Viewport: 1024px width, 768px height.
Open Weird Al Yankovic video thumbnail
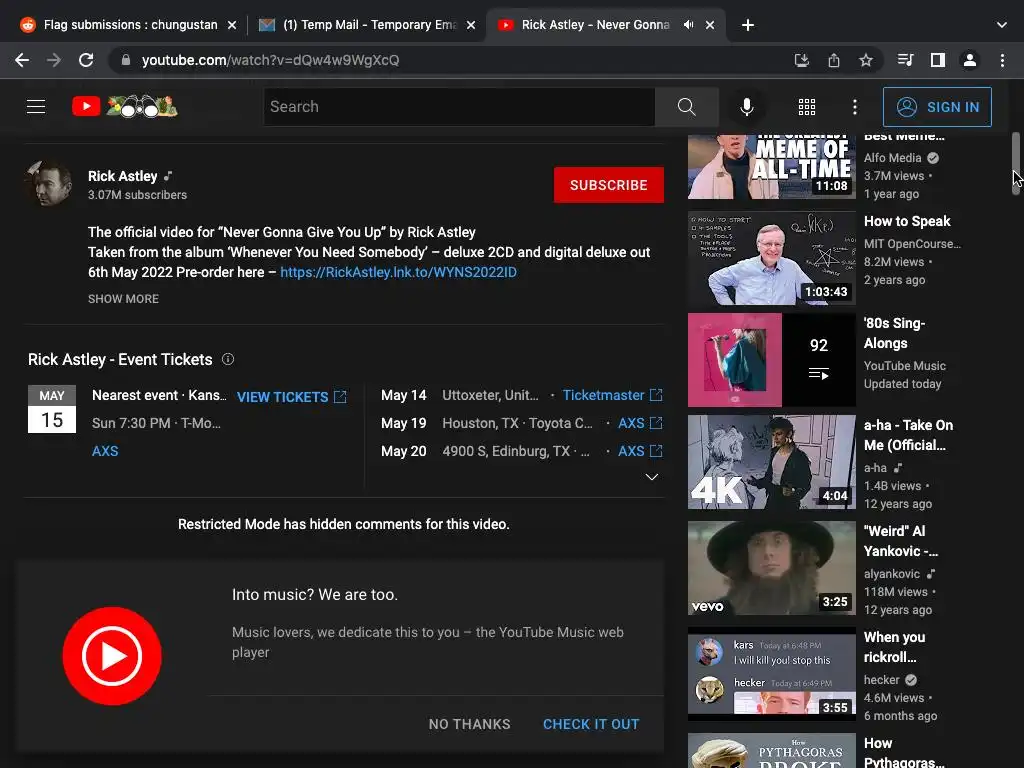tap(771, 568)
